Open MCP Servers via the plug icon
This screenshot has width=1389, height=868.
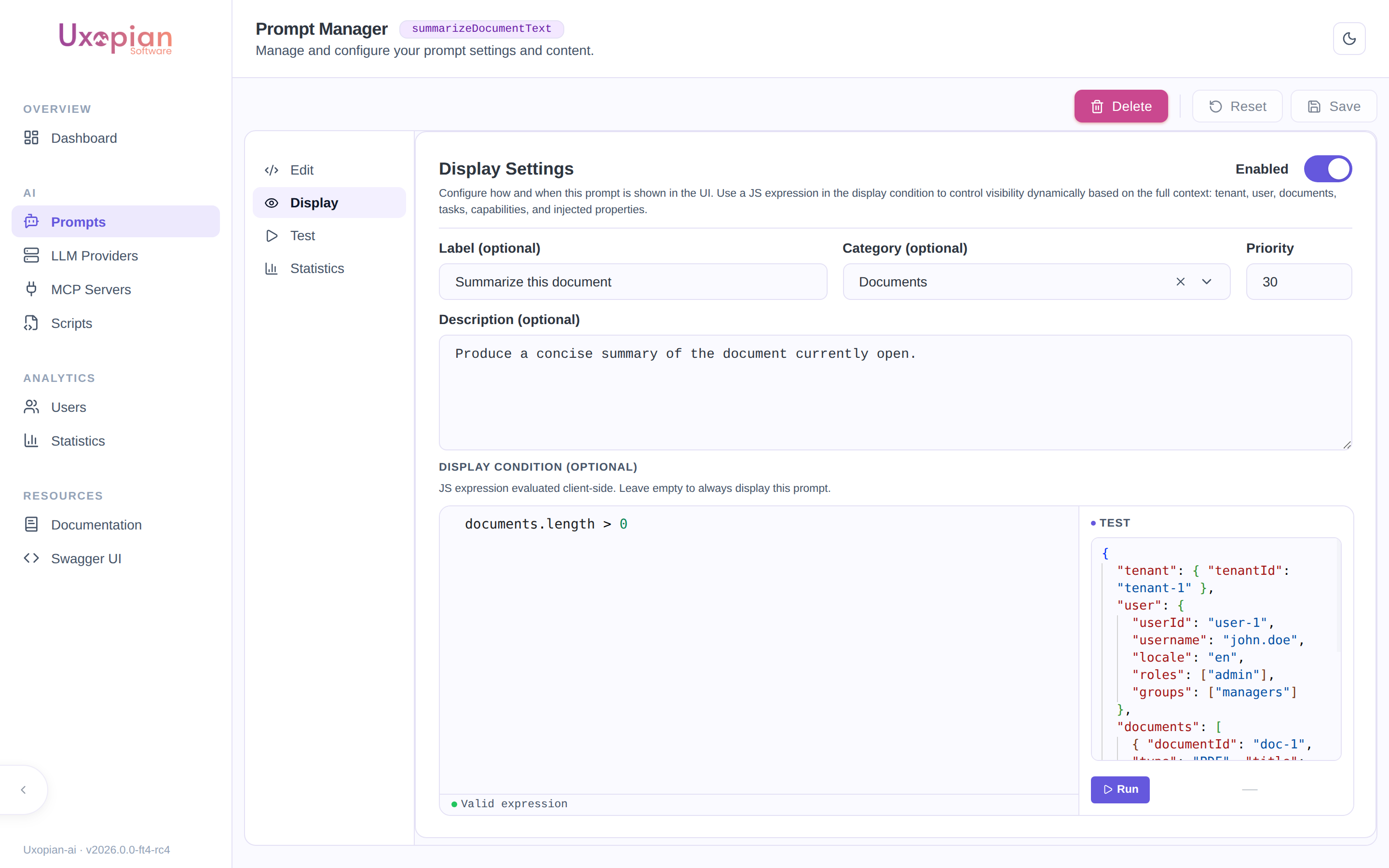click(x=31, y=289)
